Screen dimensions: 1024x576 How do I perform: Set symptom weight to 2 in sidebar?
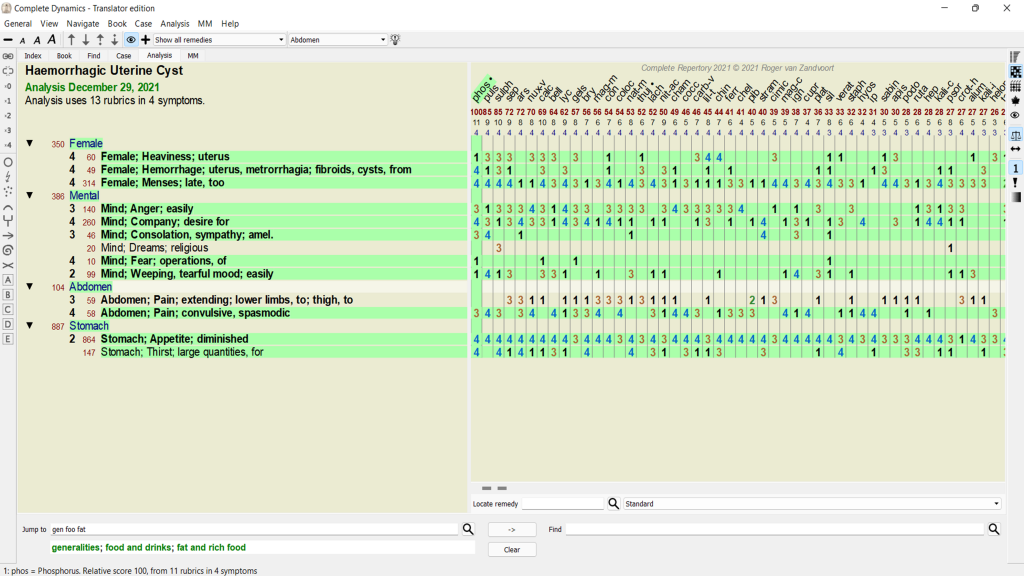click(8, 116)
